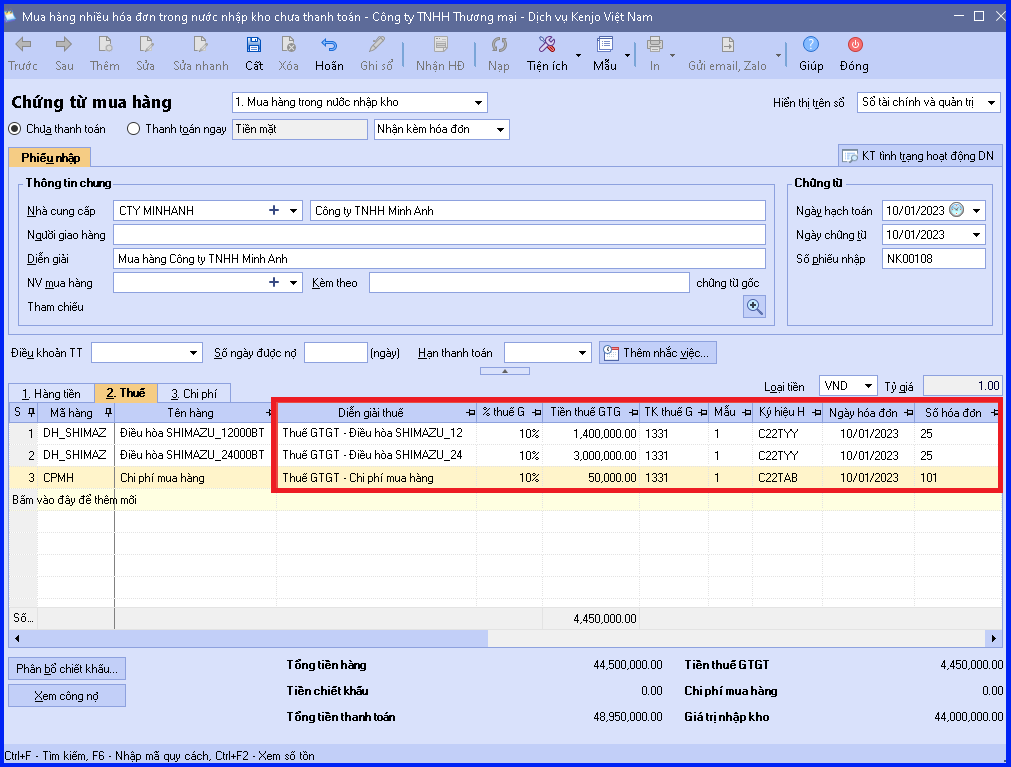Click the Sửa nhanh quick-edit icon
The width and height of the screenshot is (1011, 767).
click(201, 44)
